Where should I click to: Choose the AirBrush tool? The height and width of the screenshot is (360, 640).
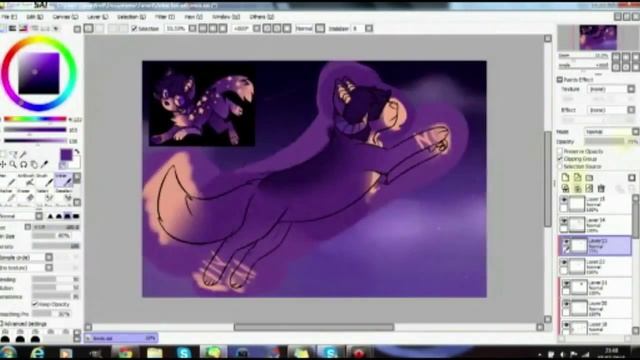(26, 180)
